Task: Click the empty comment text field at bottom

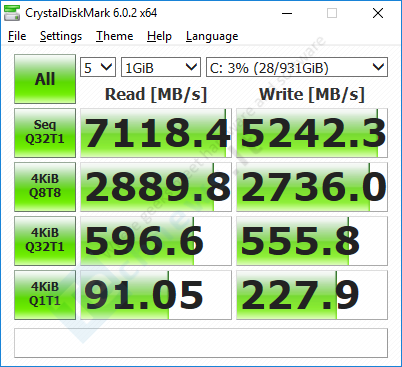Action: point(201,343)
